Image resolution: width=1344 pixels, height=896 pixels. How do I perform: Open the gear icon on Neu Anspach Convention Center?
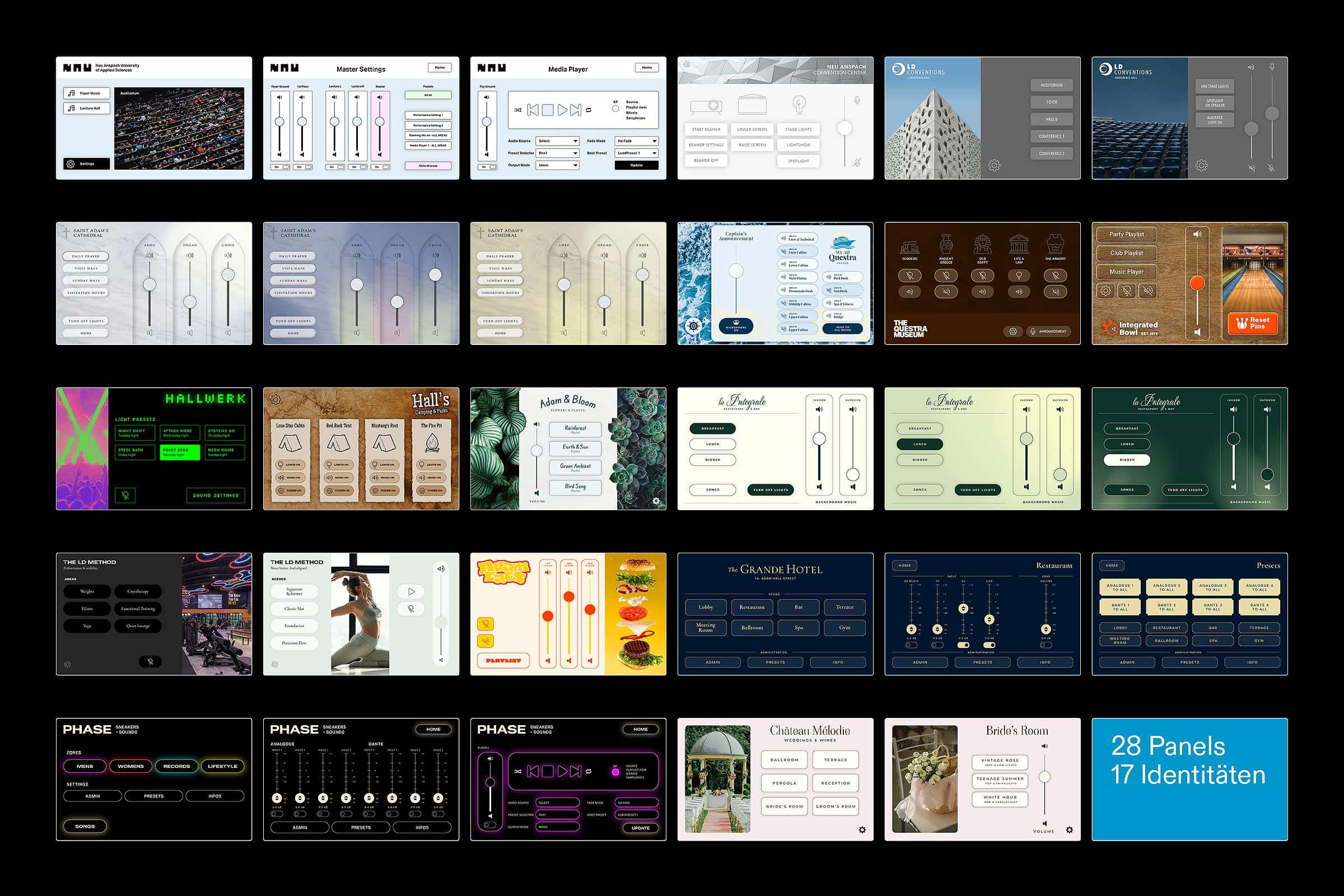point(687,64)
